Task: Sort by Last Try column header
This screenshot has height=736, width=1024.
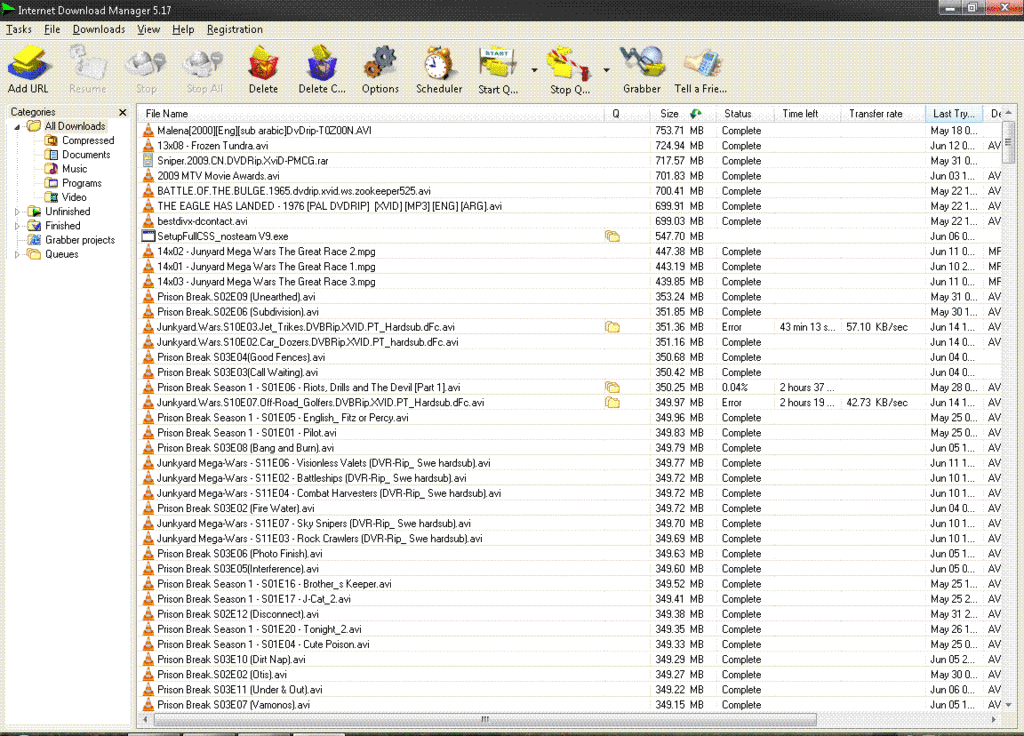Action: 954,114
